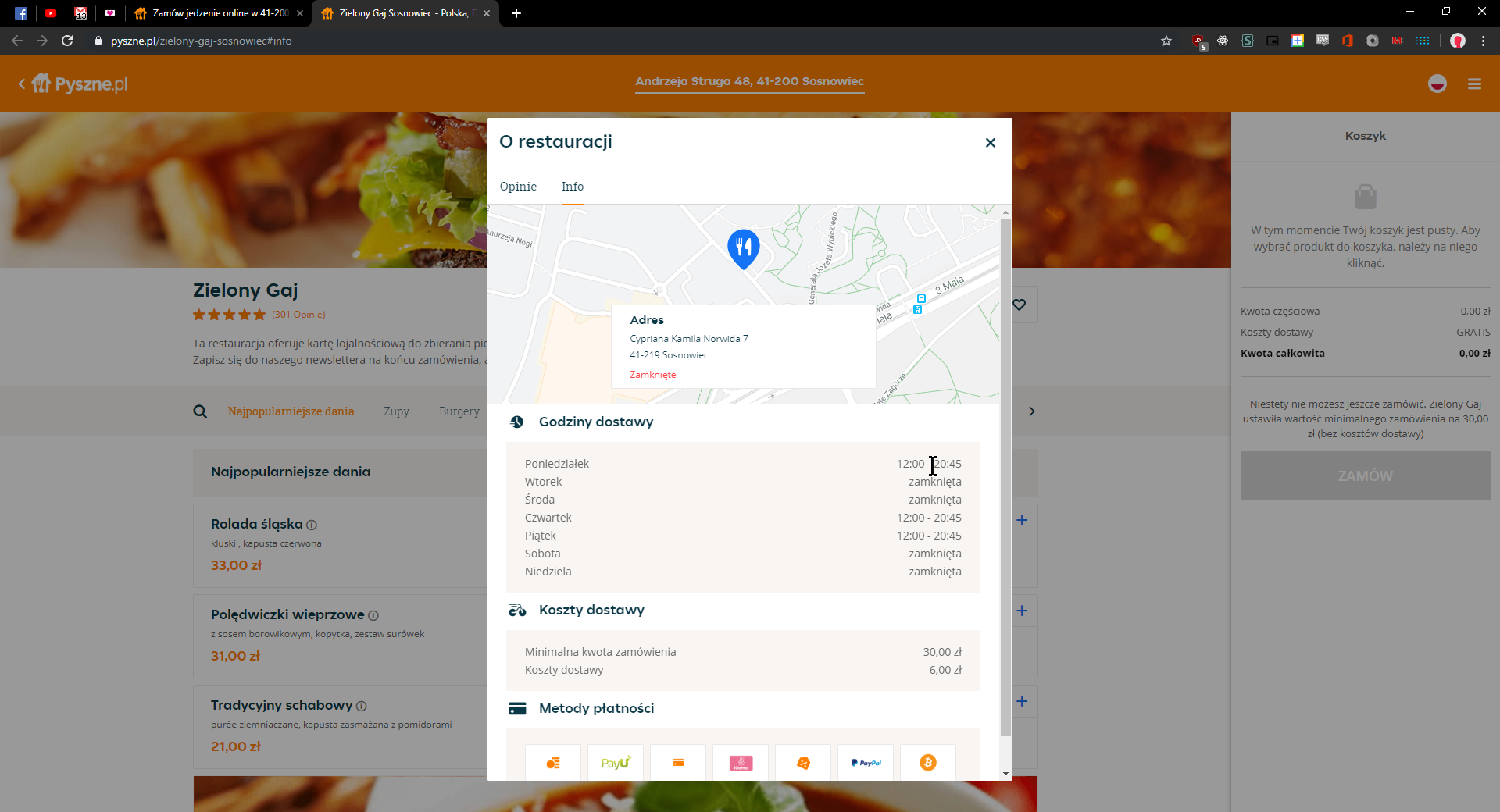Click the Klarna payment icon

click(x=741, y=763)
